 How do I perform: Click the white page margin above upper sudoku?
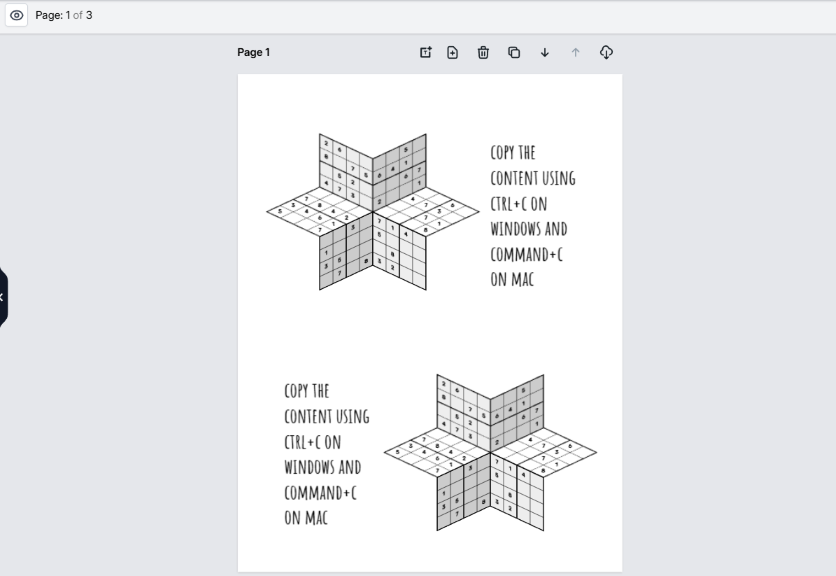tap(430, 100)
